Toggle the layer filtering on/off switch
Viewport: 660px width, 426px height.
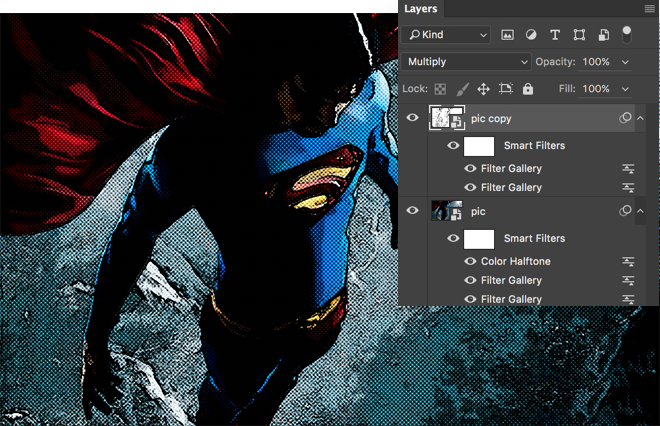627,34
